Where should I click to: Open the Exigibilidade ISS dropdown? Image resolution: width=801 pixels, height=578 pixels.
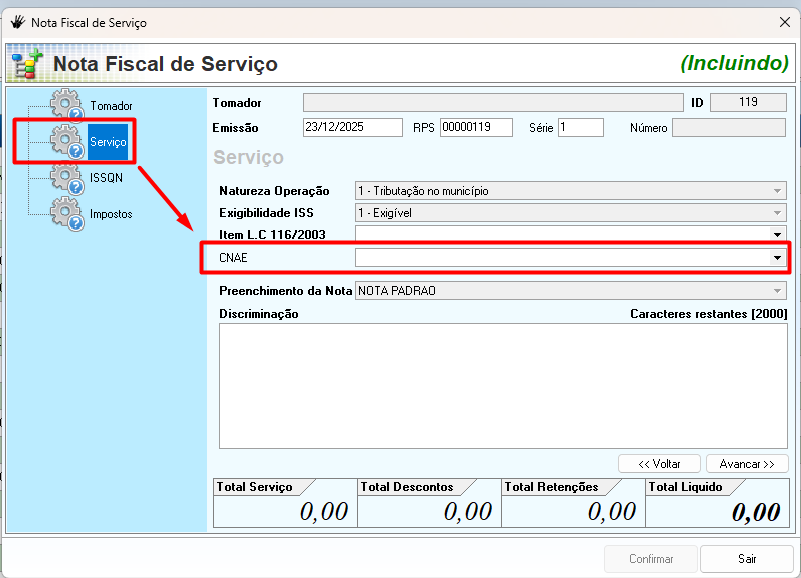777,213
